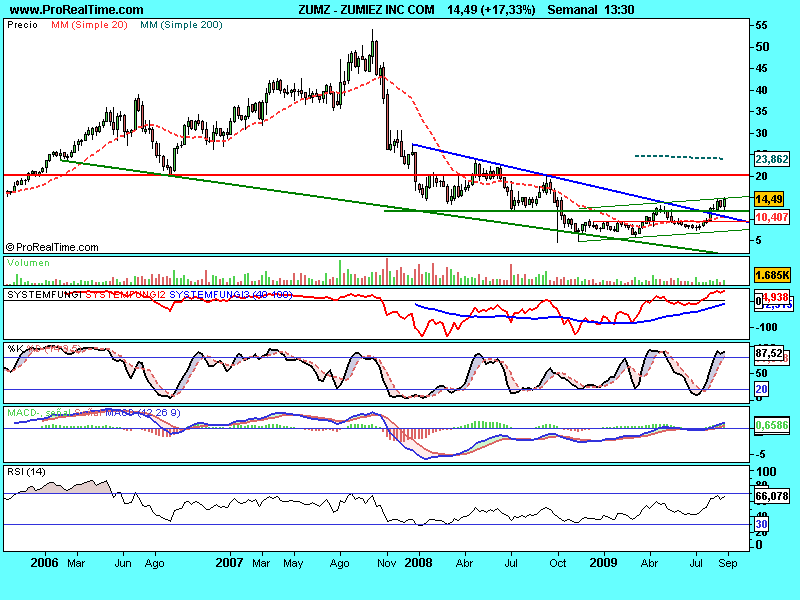Select the Semanal timeframe label
Image resolution: width=800 pixels, height=600 pixels.
572,10
